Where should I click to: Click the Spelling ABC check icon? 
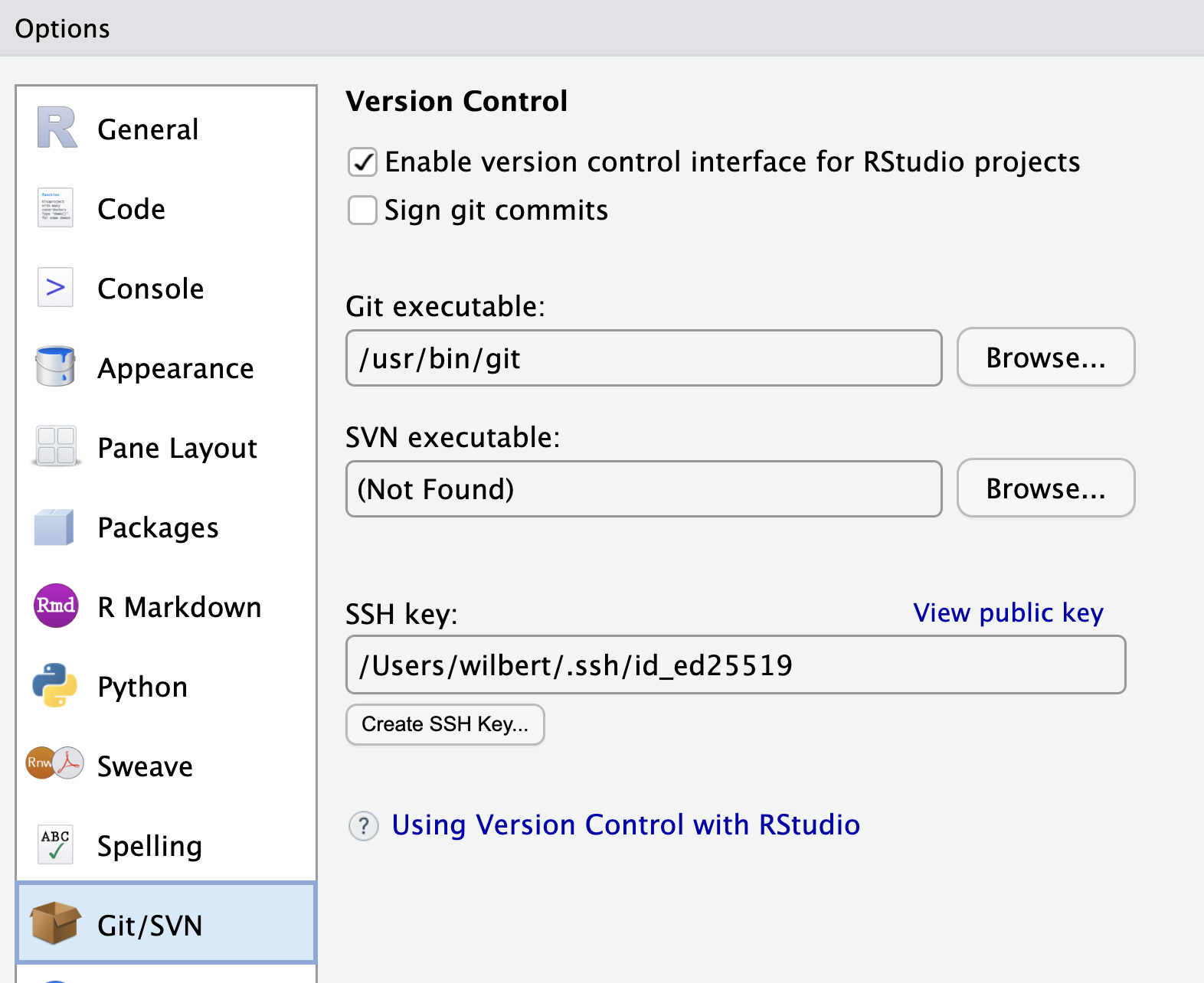pos(55,844)
